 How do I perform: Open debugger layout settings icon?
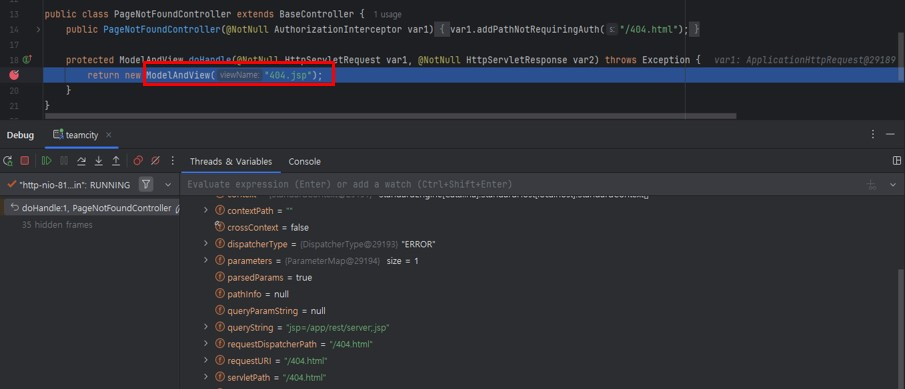coord(897,161)
